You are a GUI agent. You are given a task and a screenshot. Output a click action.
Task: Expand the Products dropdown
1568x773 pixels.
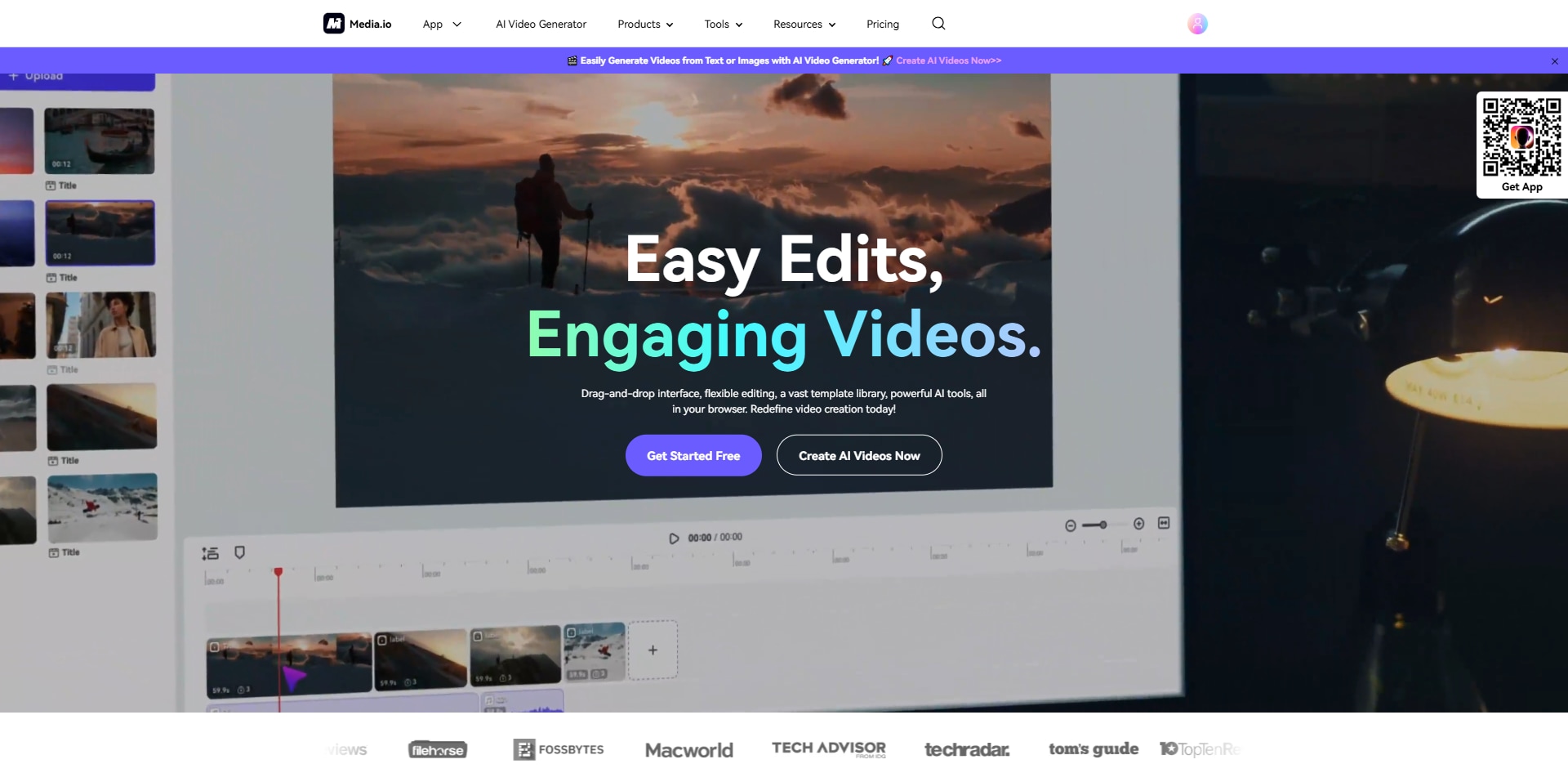coord(644,24)
